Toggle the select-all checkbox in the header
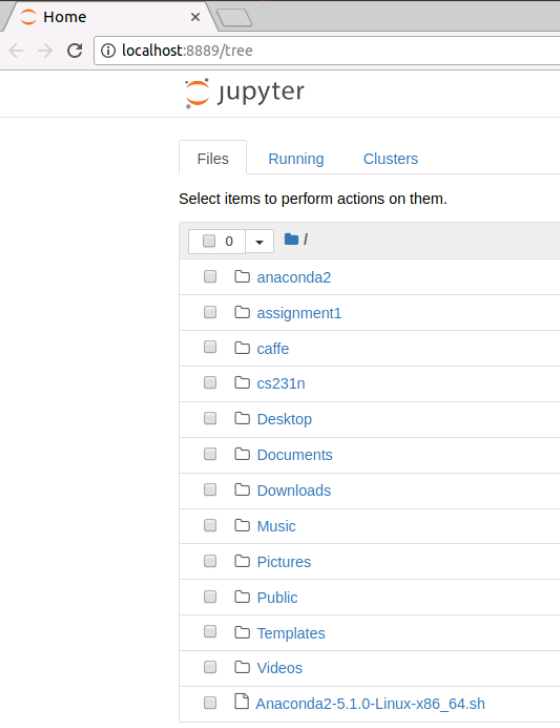Image resolution: width=560 pixels, height=728 pixels. 209,240
